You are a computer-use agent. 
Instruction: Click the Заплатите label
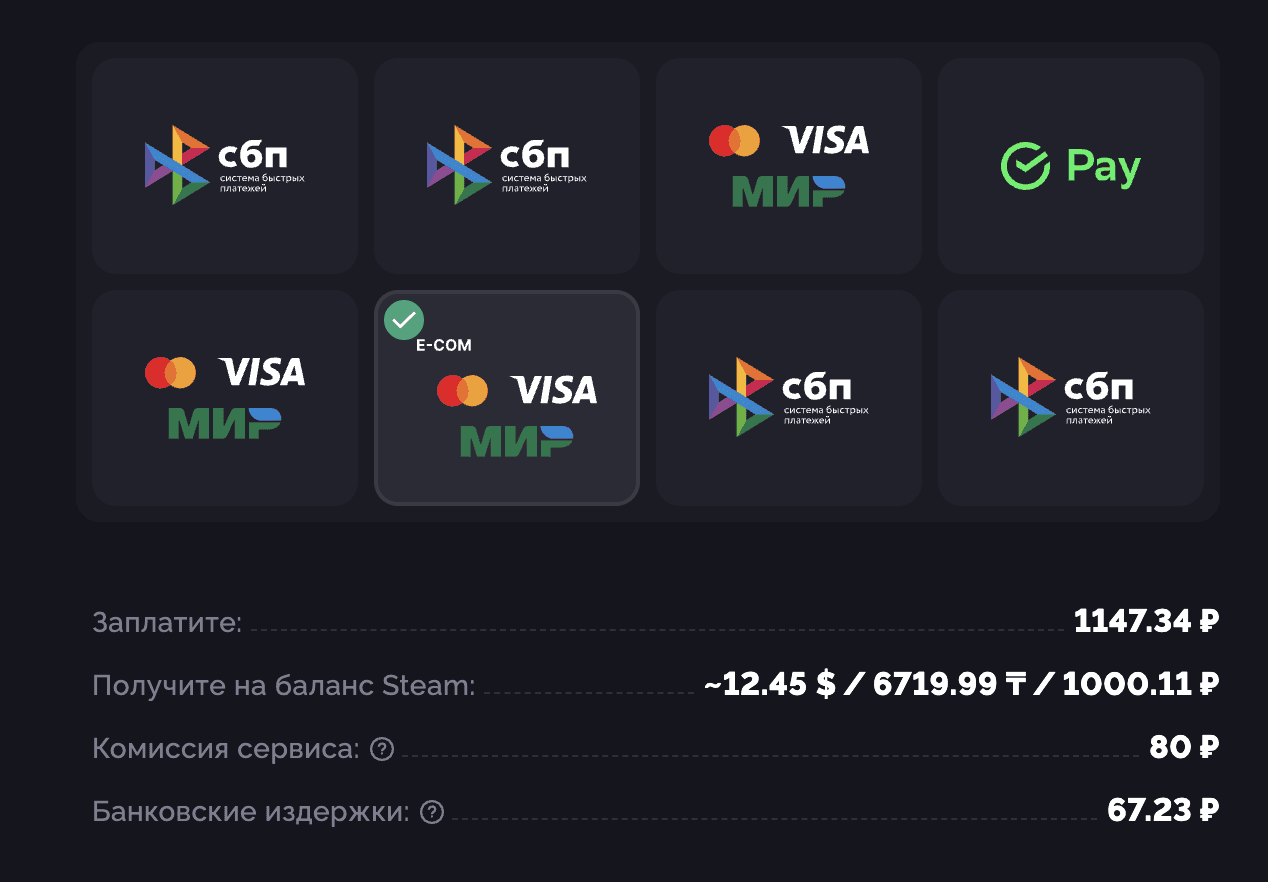[x=167, y=622]
